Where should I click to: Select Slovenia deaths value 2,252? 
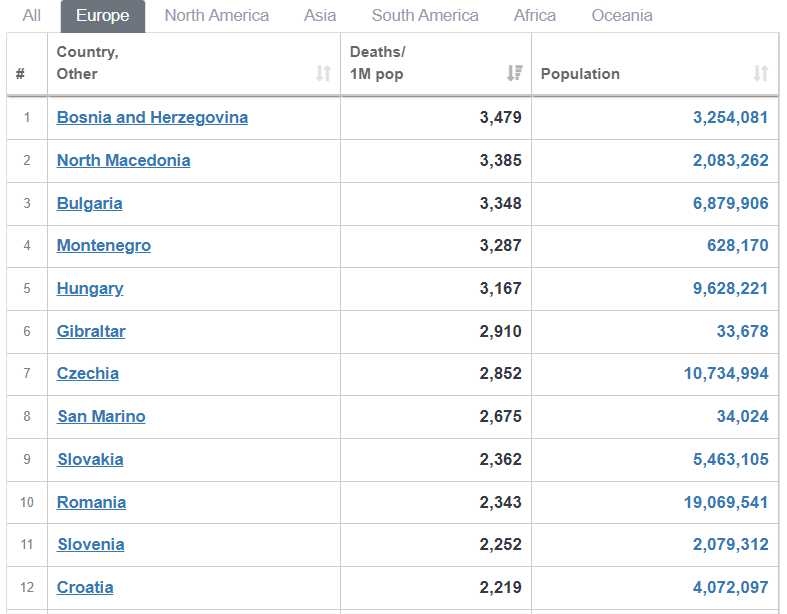pyautogui.click(x=500, y=545)
